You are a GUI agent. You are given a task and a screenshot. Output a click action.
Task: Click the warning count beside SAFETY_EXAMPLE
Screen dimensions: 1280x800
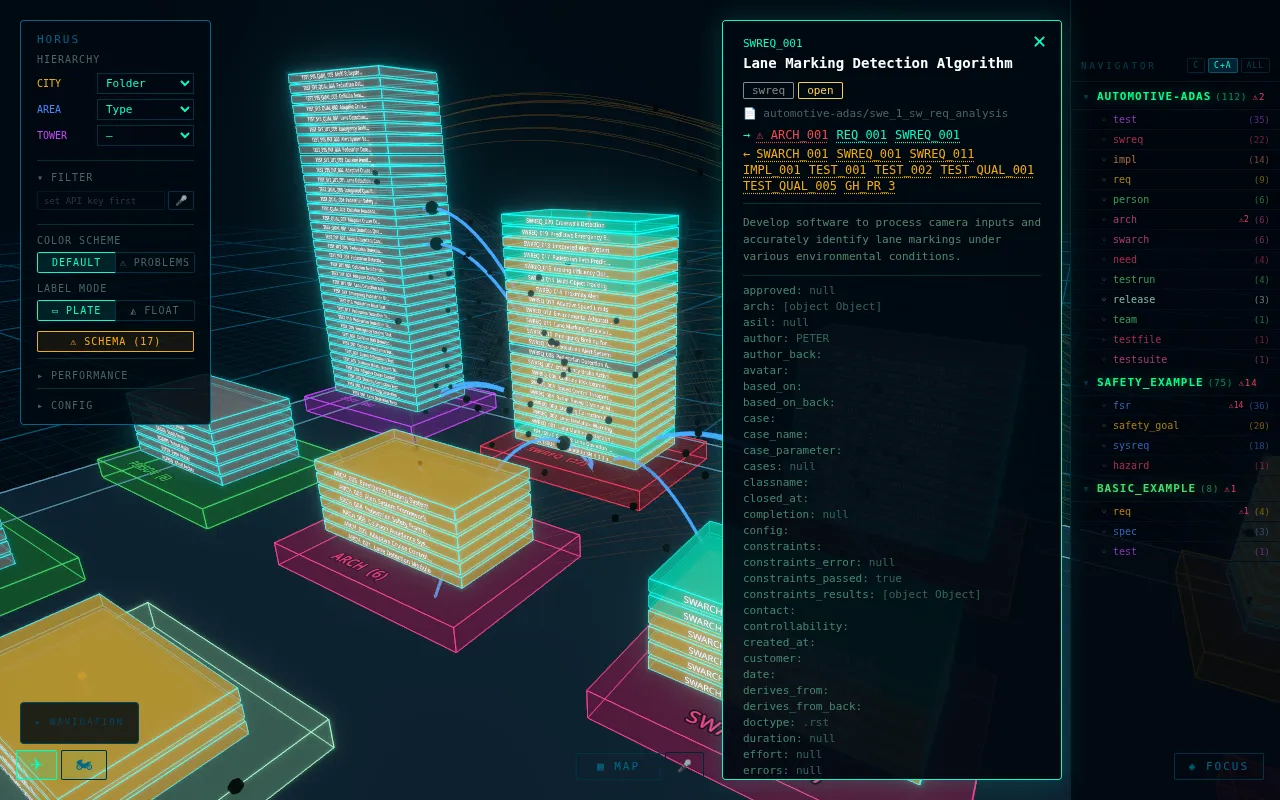tap(1247, 383)
